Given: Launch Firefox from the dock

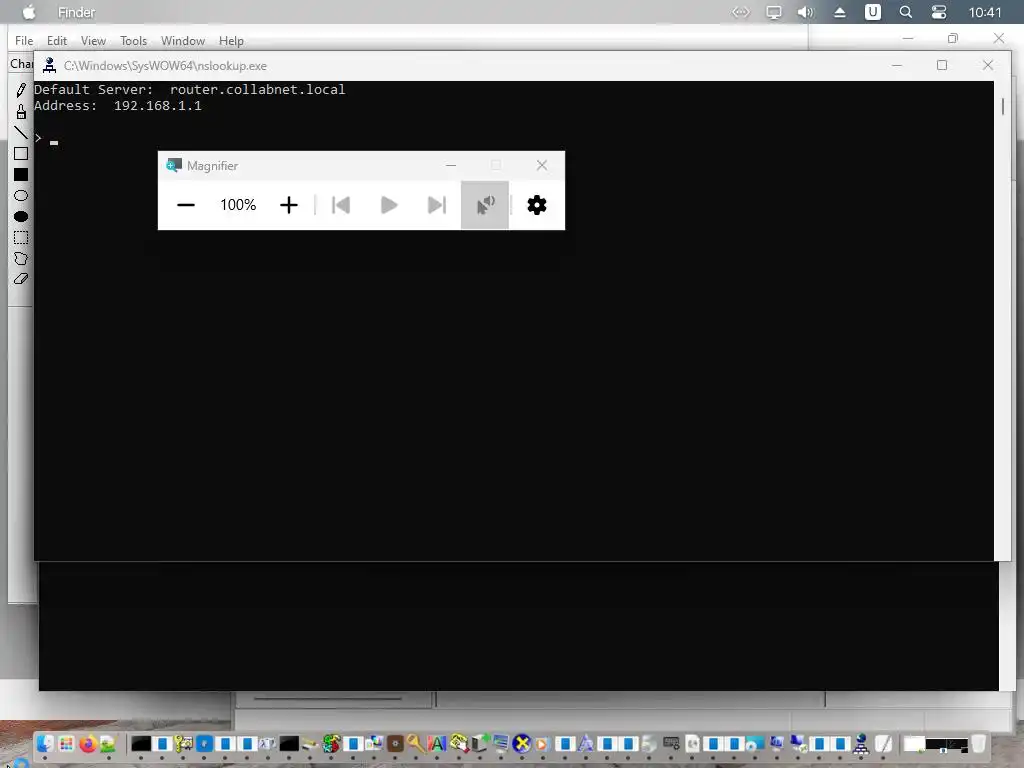Looking at the screenshot, I should [x=88, y=743].
